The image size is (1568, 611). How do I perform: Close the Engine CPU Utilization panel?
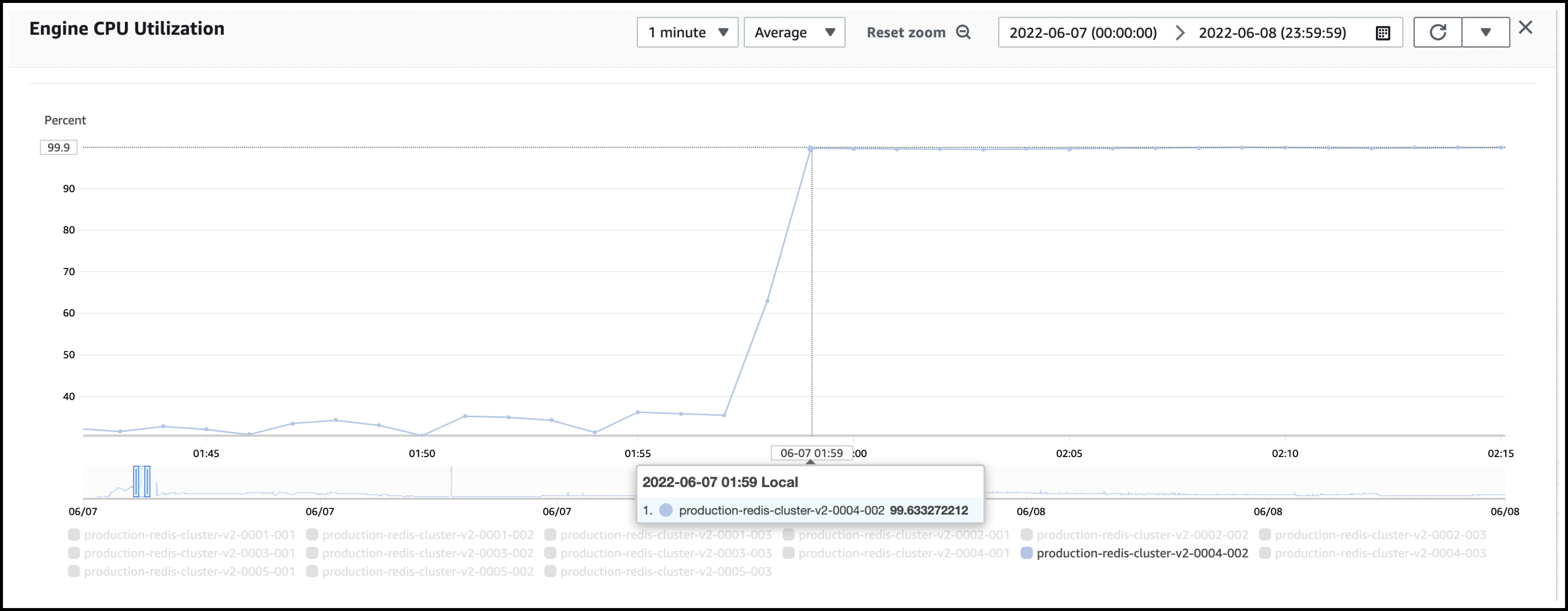(1525, 27)
